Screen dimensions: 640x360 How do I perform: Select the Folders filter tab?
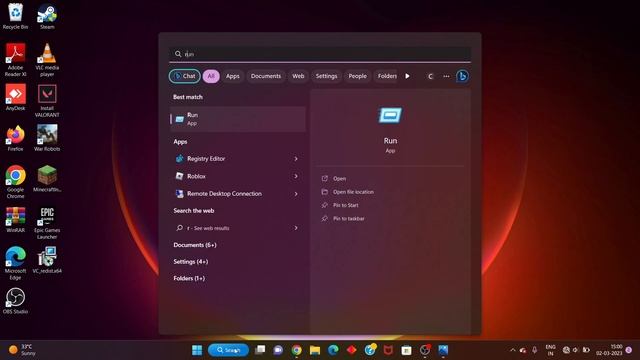pos(386,76)
